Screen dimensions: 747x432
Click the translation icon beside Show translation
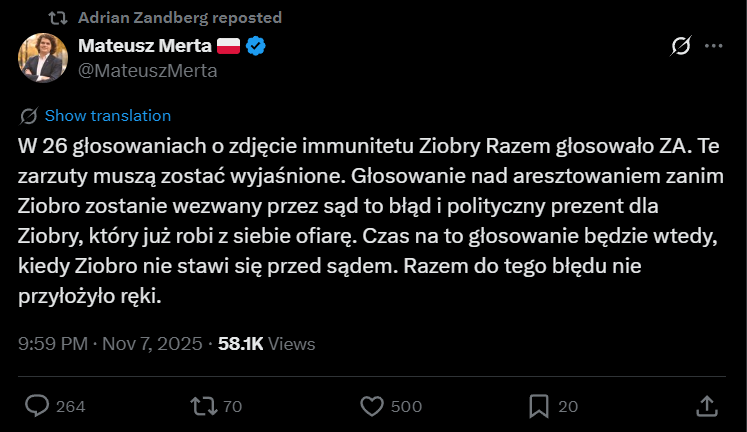(29, 115)
